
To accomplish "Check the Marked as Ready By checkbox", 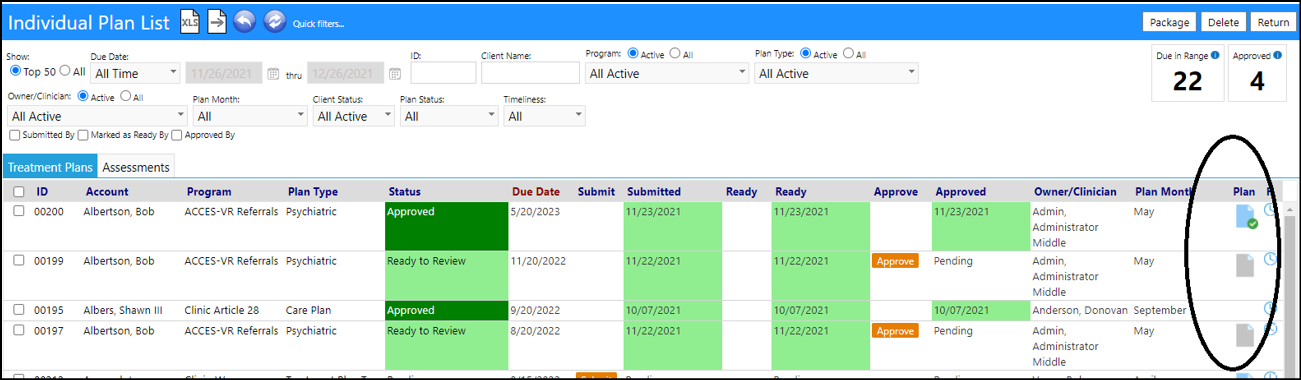I will [83, 135].
